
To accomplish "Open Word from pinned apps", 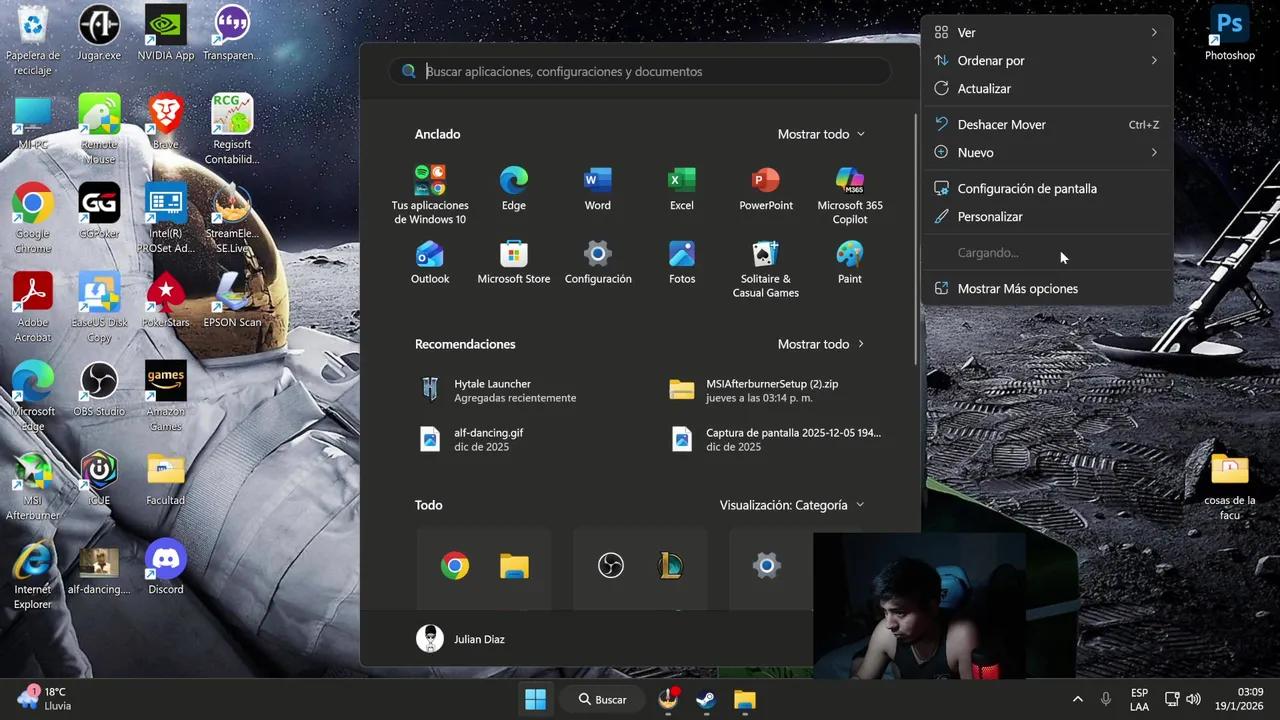I will pos(597,189).
